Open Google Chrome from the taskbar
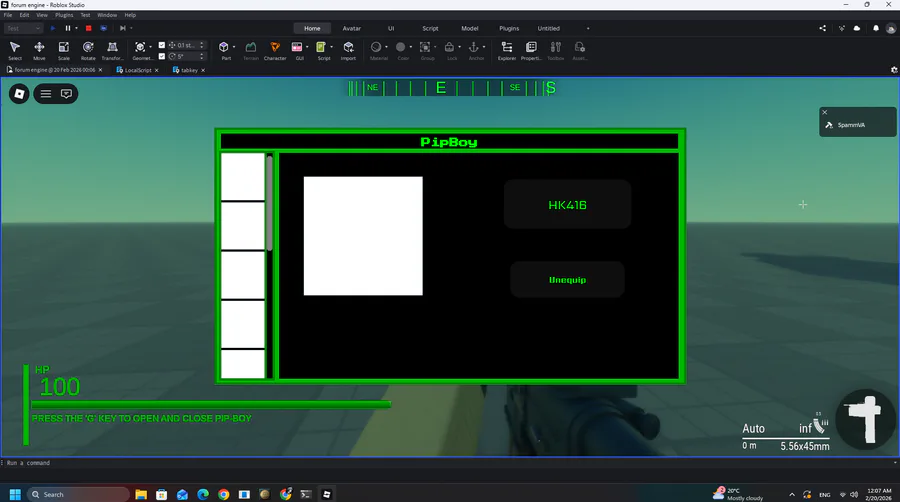The width and height of the screenshot is (900, 502). [x=224, y=494]
